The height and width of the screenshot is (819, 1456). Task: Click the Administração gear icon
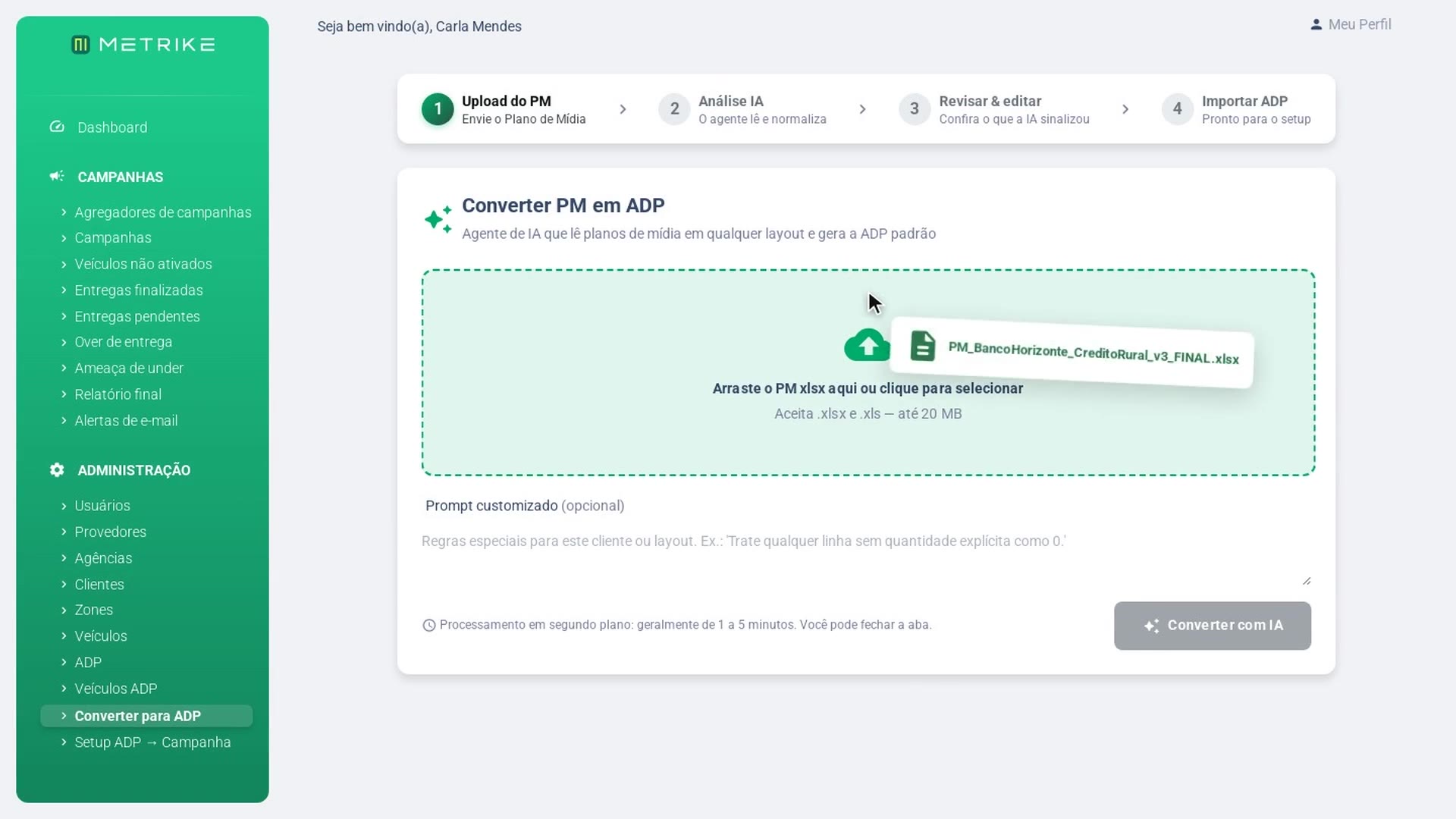[57, 469]
